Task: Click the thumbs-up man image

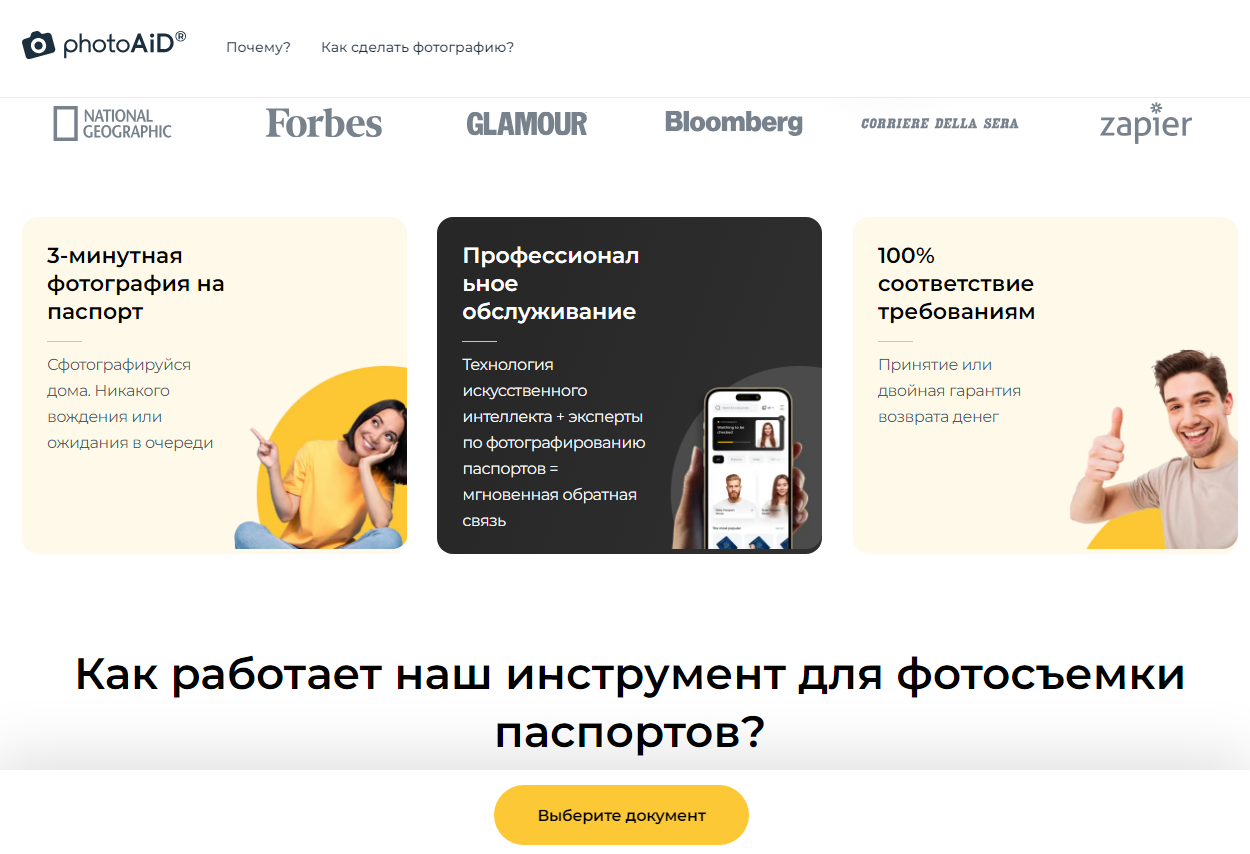Action: pos(1154,450)
